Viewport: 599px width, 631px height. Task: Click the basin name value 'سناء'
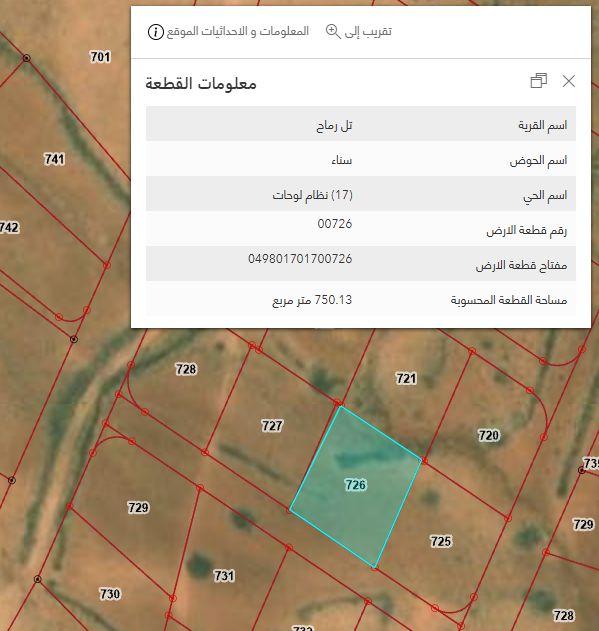(x=342, y=160)
